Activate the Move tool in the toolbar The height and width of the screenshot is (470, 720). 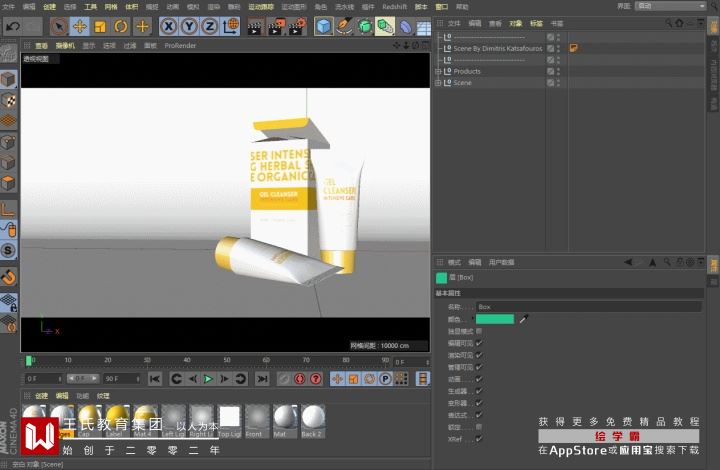pyautogui.click(x=80, y=27)
